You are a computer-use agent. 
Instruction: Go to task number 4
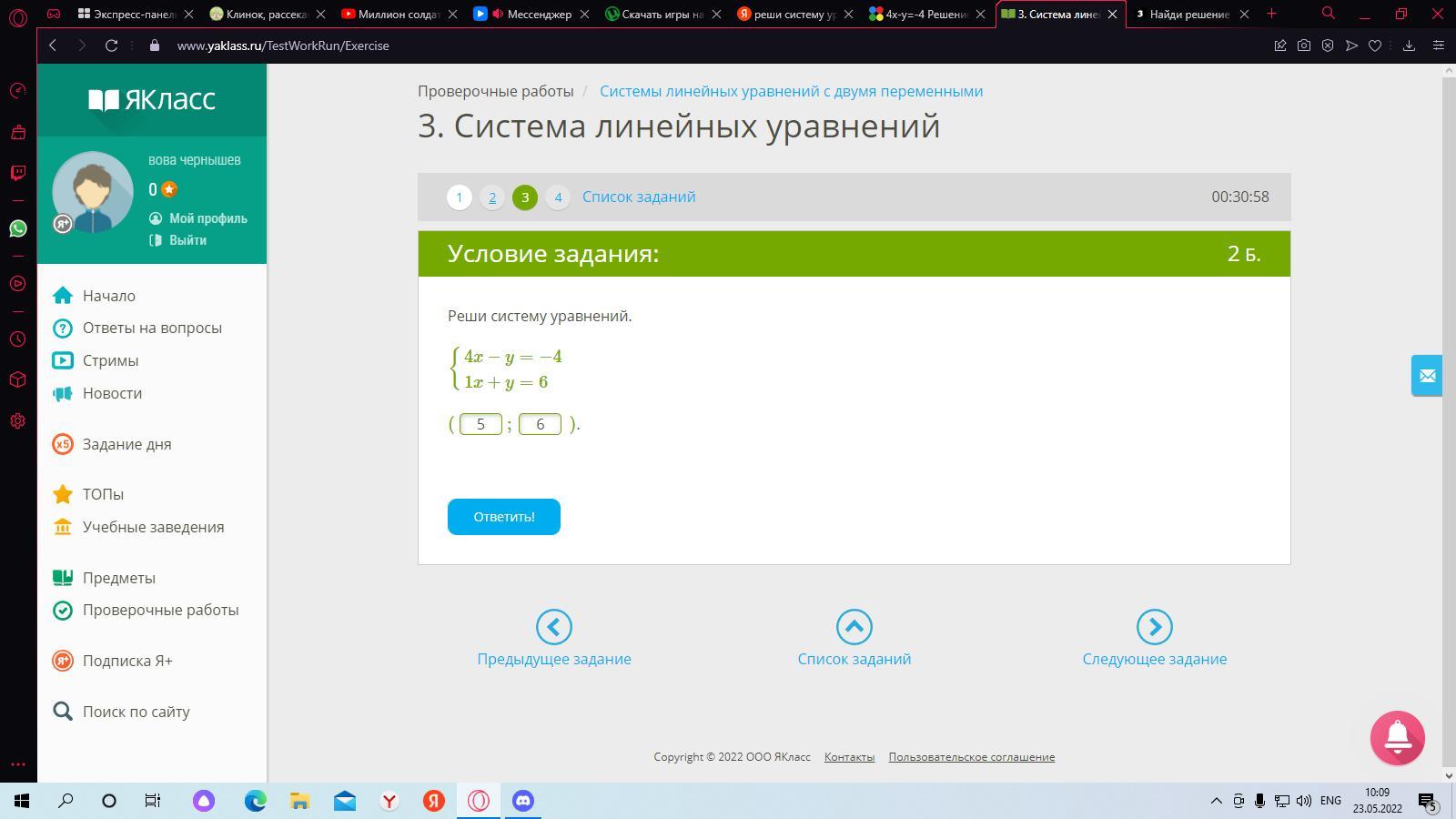pos(558,197)
